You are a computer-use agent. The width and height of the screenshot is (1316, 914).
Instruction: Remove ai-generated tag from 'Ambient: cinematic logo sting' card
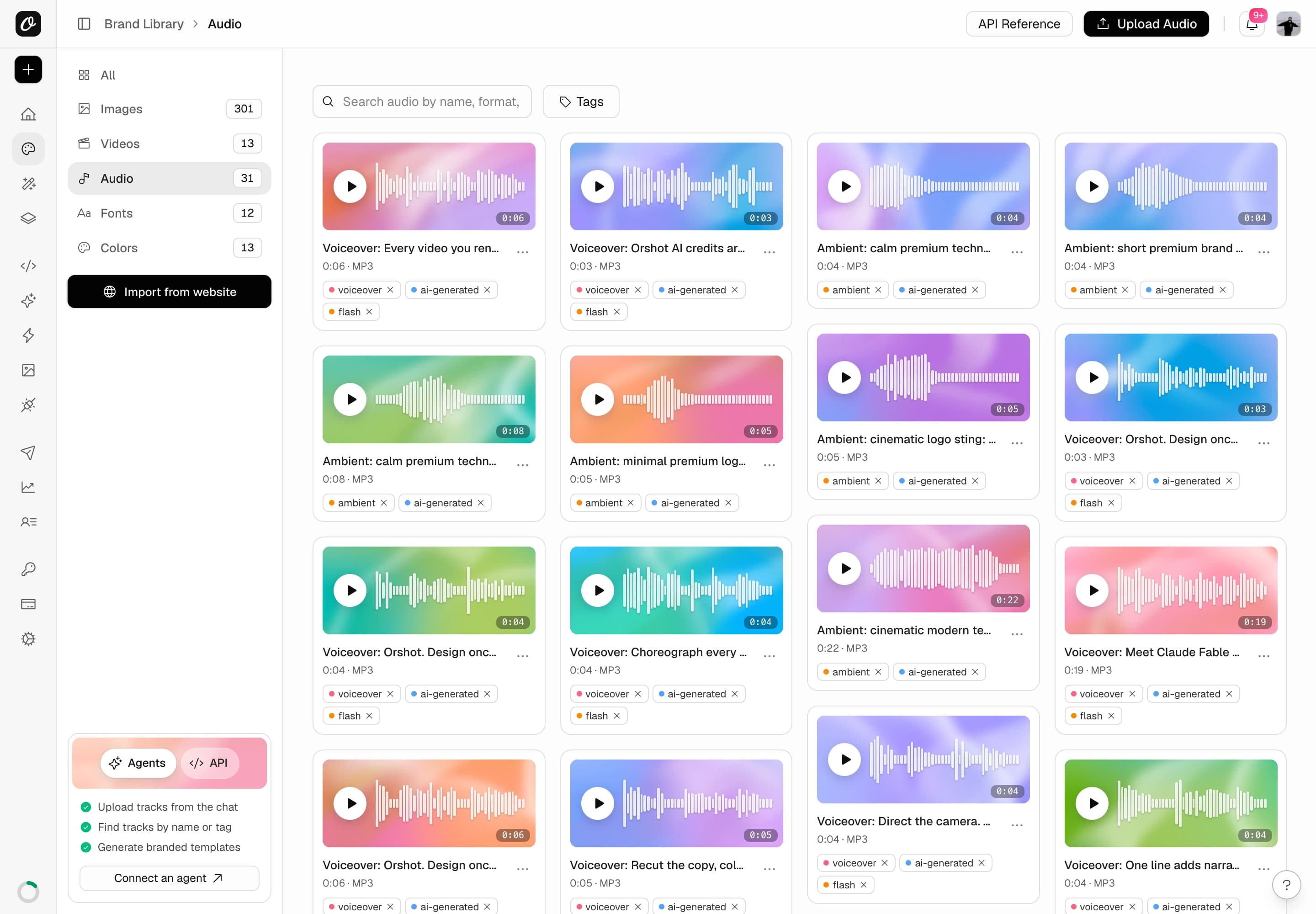(x=975, y=481)
